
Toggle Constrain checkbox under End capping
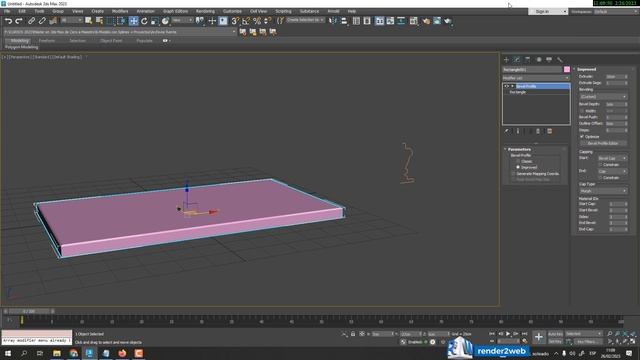[x=600, y=178]
